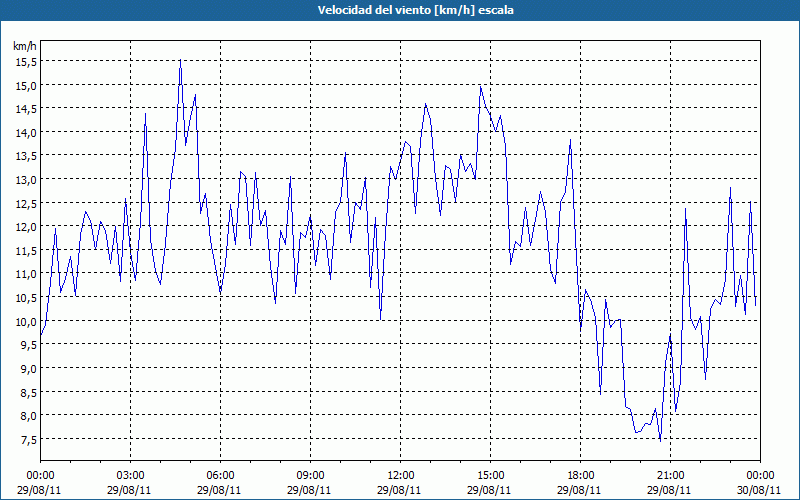Screen dimensions: 800x500
Task: Click the 9,0 y-axis value
Action: (29, 368)
